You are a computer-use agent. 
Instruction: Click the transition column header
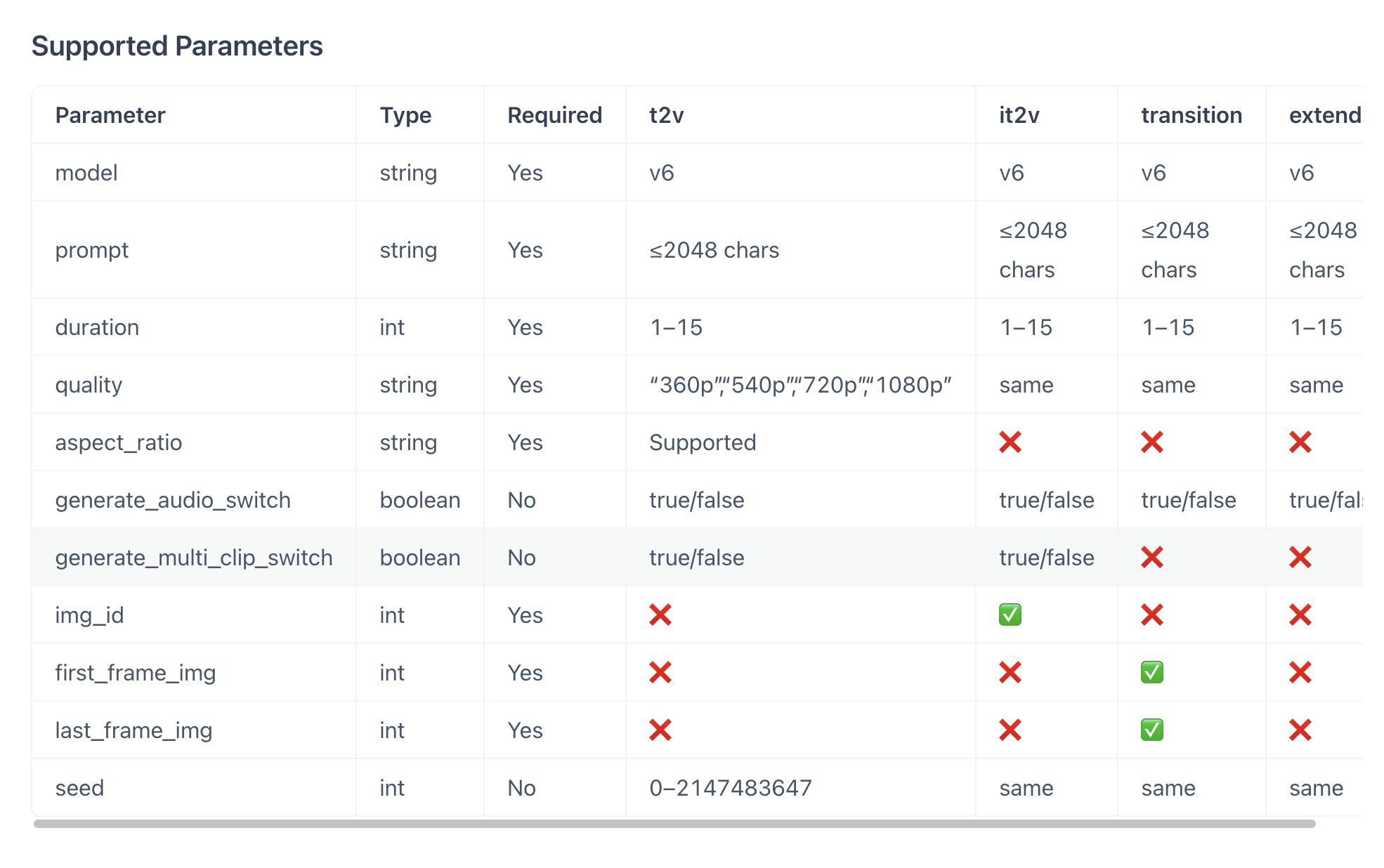point(1191,115)
